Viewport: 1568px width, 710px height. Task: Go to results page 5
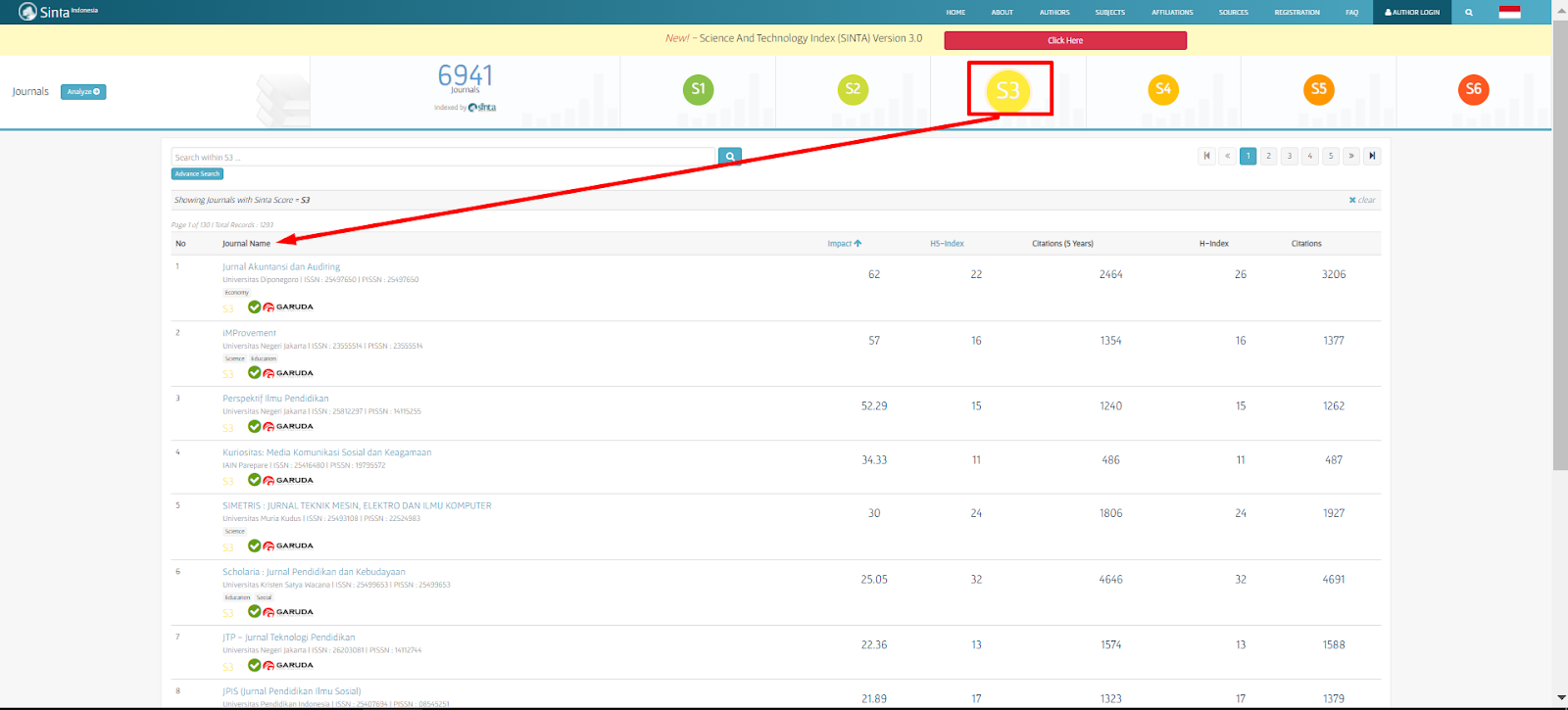point(1330,156)
